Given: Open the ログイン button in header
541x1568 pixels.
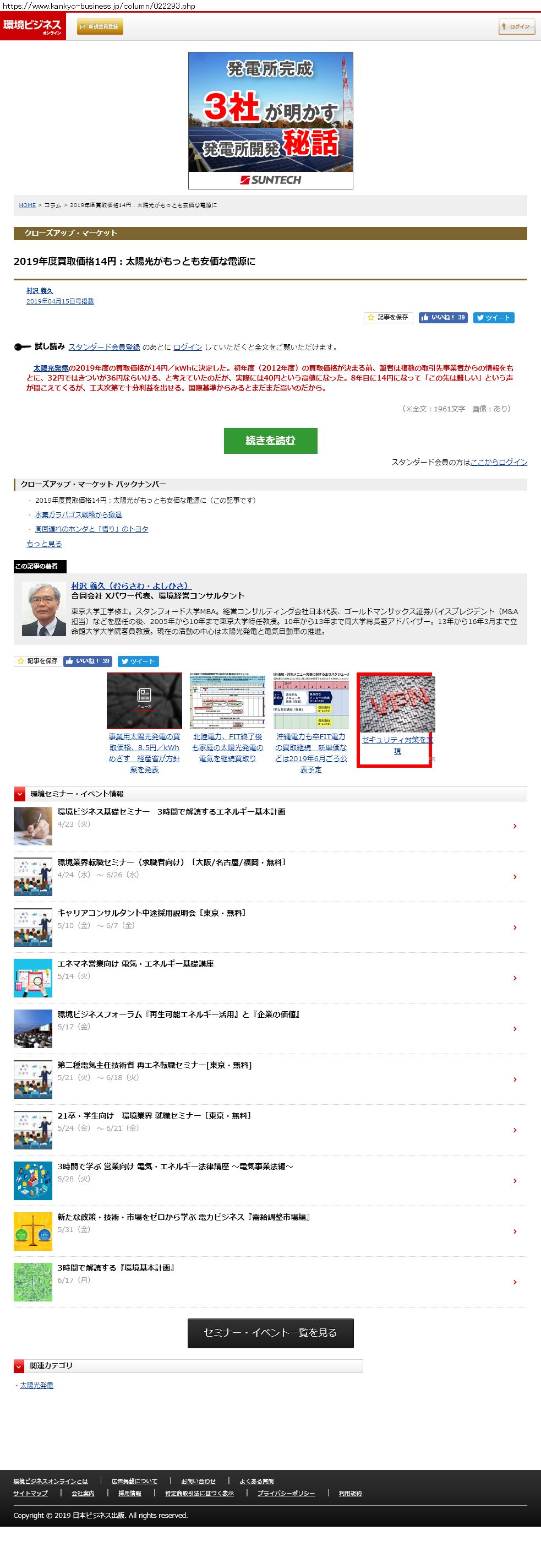Looking at the screenshot, I should point(517,26).
